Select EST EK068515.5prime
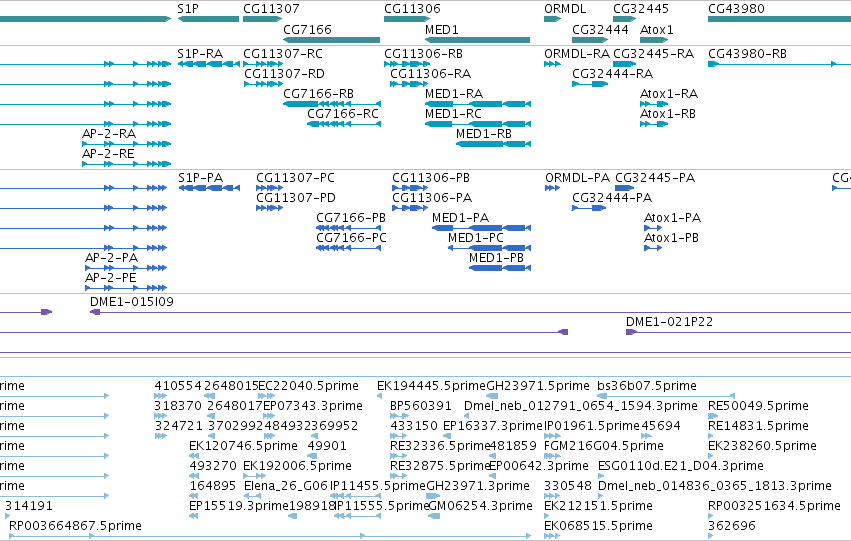The height and width of the screenshot is (541, 851). tap(598, 526)
